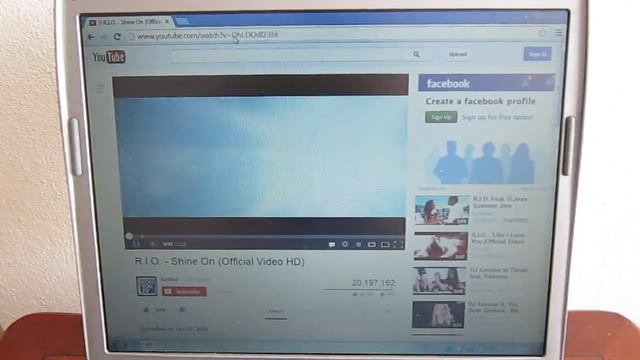The width and height of the screenshot is (640, 360).
Task: Seek along the video progress bar
Action: [264, 236]
